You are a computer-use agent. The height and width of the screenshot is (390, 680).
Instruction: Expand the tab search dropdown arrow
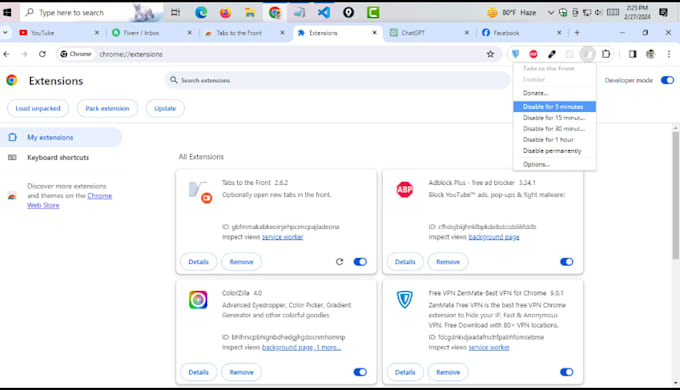click(5, 33)
